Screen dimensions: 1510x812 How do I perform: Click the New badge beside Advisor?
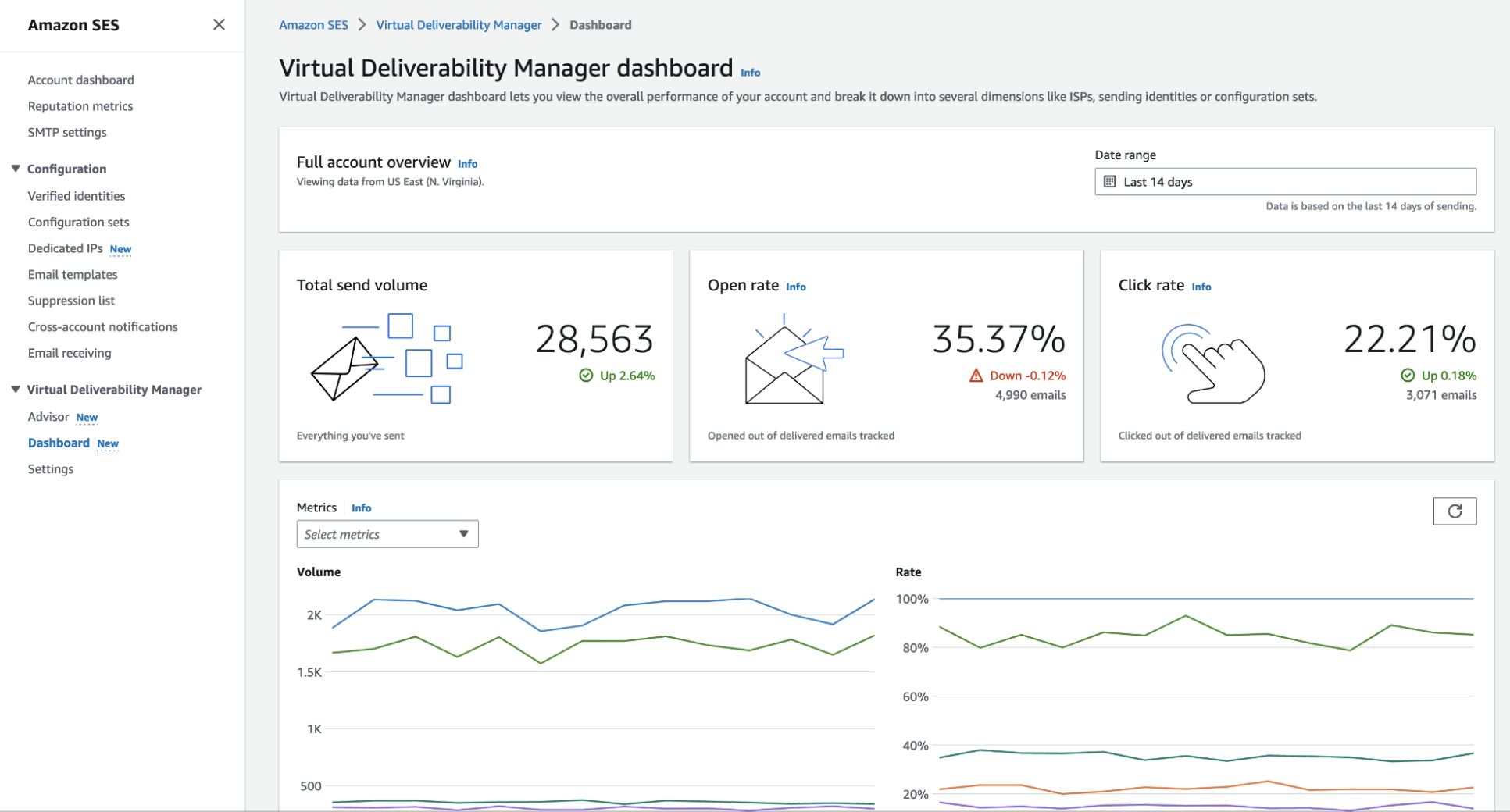87,418
